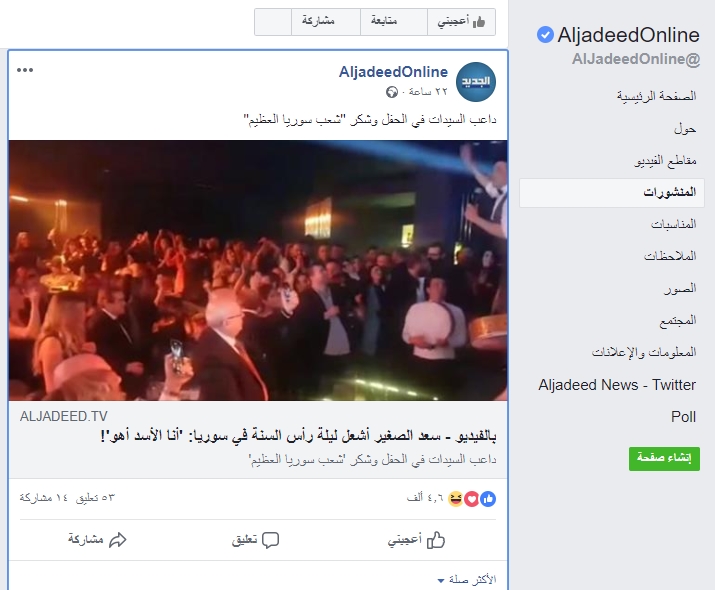Image resolution: width=715 pixels, height=590 pixels.
Task: Click the blue thumbs-up reaction icon
Action: coord(488,499)
